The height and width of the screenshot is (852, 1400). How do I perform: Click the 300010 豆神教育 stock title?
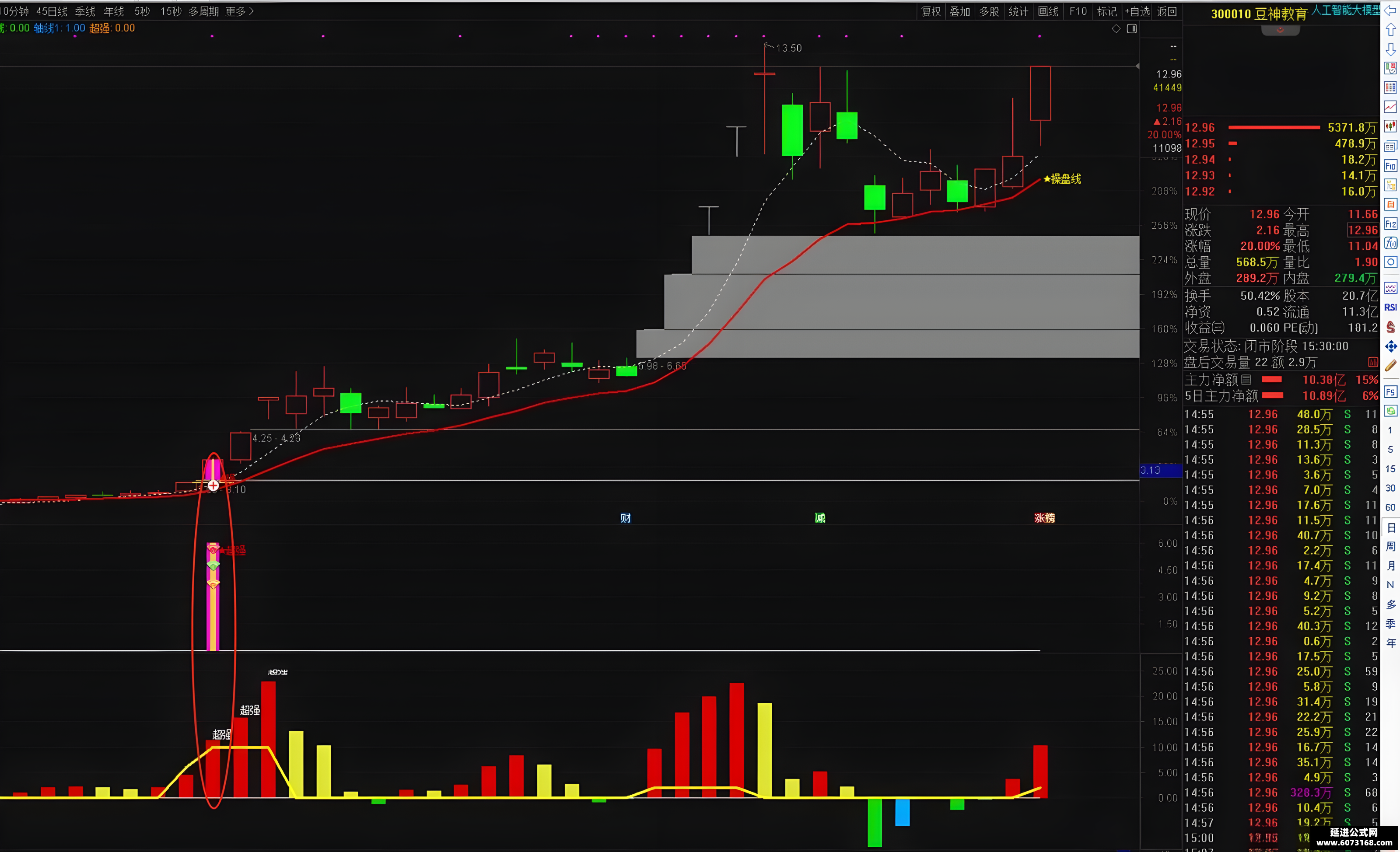click(x=1259, y=14)
